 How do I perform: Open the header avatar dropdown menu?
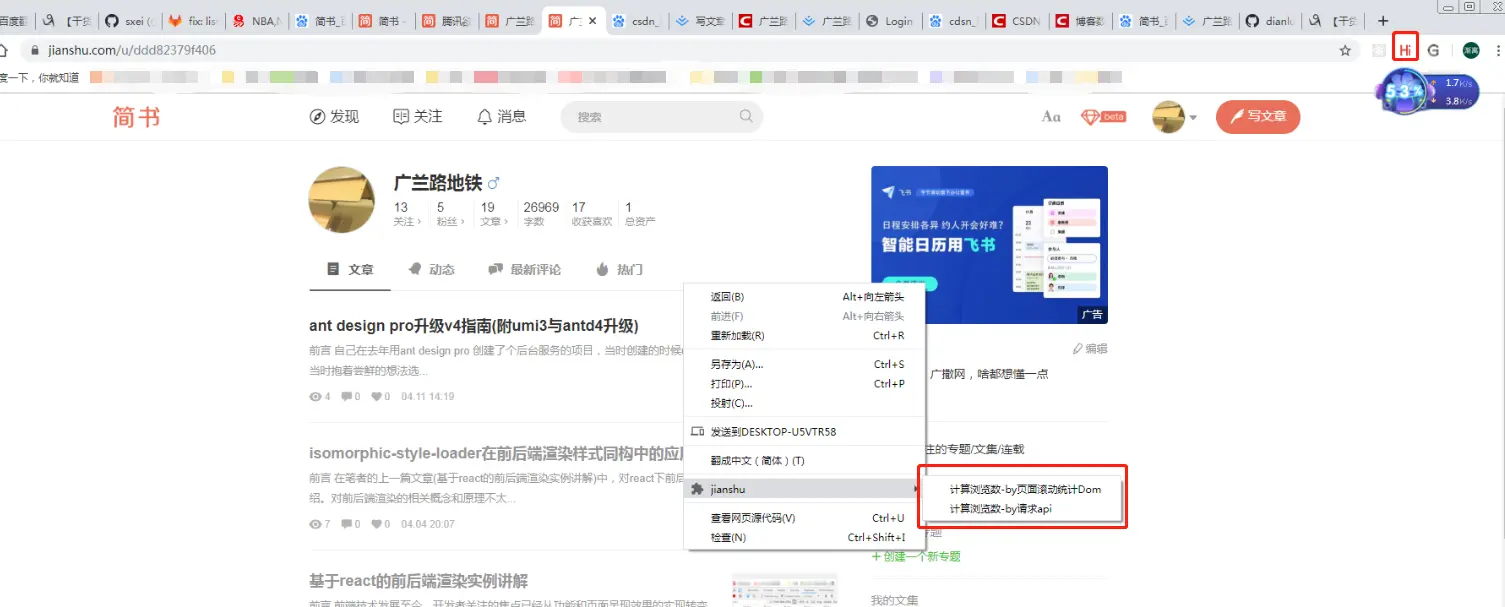pyautogui.click(x=1174, y=117)
